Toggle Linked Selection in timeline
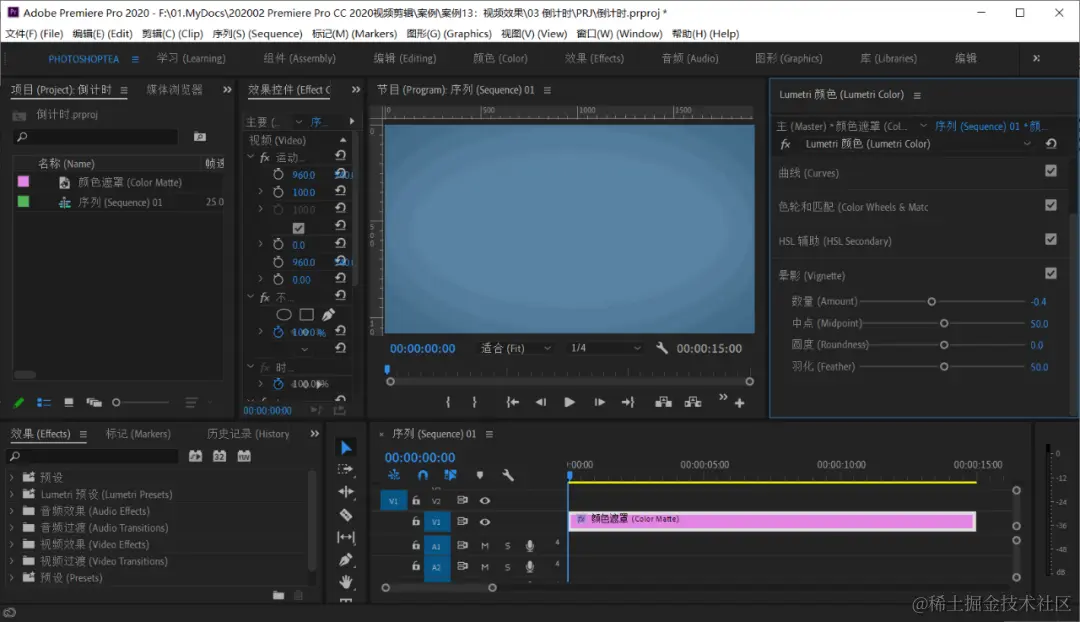 (x=450, y=475)
